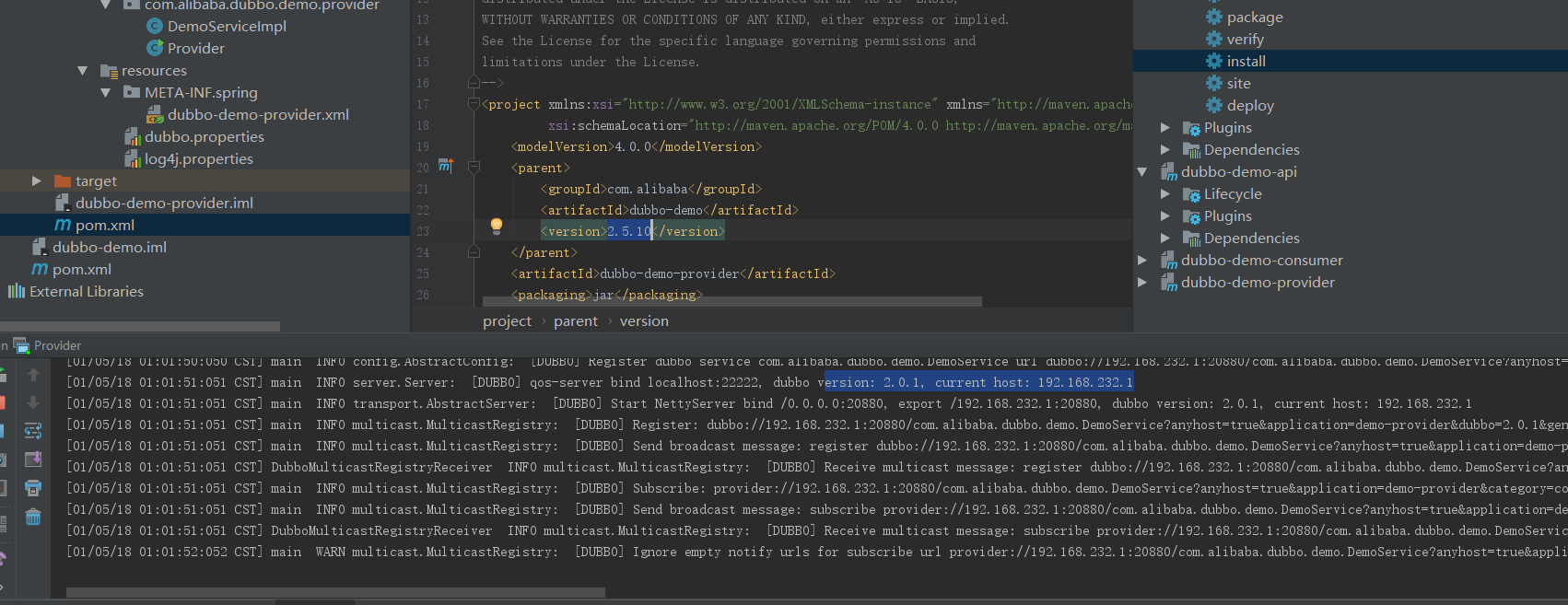Click the gear icon beside verify goal
Viewport: 1568px width, 605px height.
tap(1214, 39)
